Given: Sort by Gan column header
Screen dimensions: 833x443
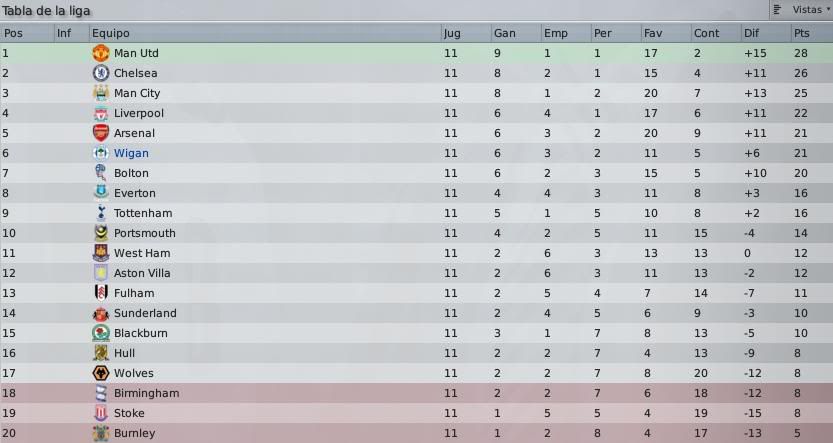Looking at the screenshot, I should pos(505,33).
